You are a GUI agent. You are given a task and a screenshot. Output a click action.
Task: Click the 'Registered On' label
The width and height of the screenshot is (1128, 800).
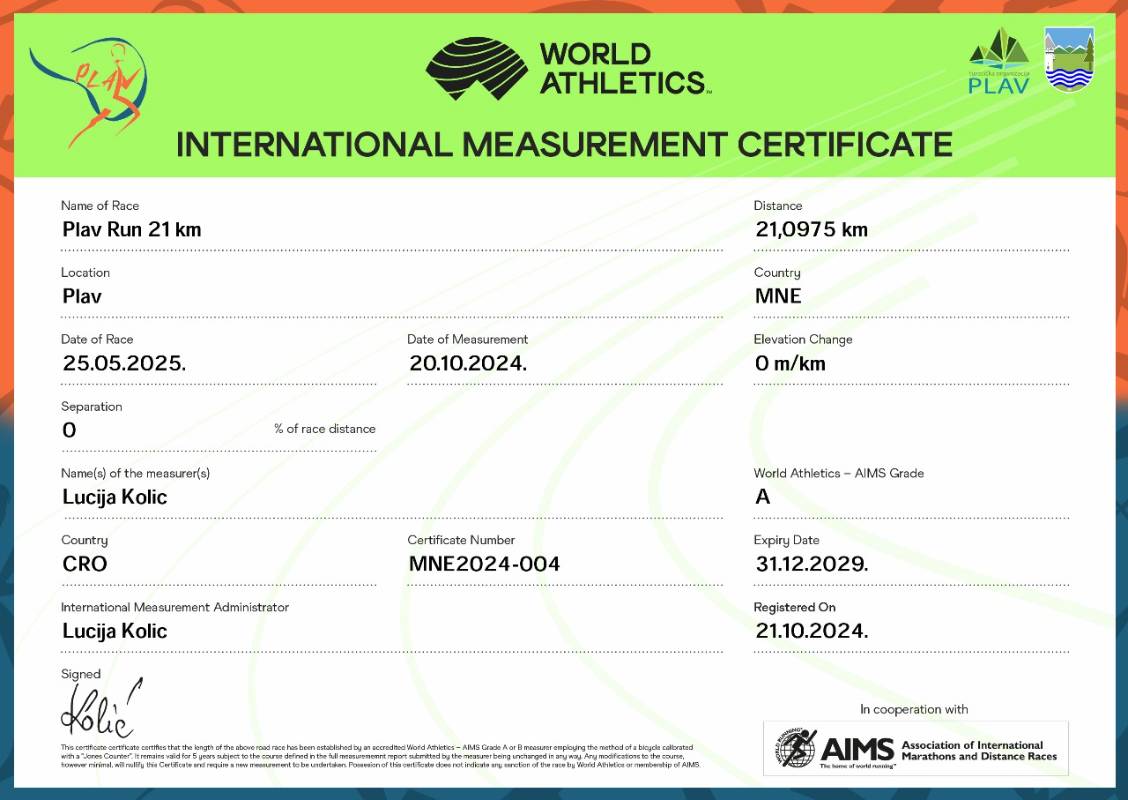point(795,607)
